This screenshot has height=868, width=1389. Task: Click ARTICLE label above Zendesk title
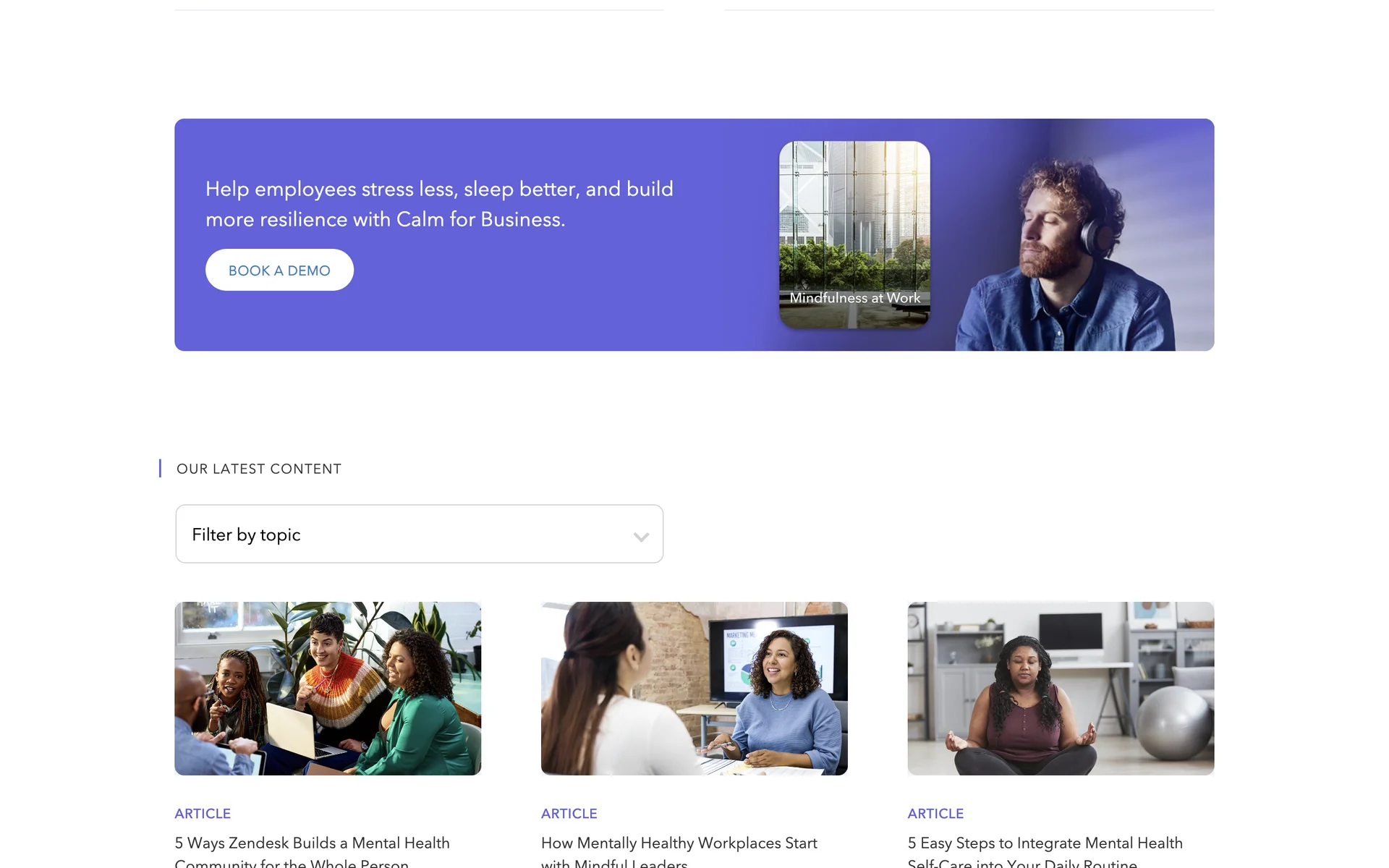point(203,814)
